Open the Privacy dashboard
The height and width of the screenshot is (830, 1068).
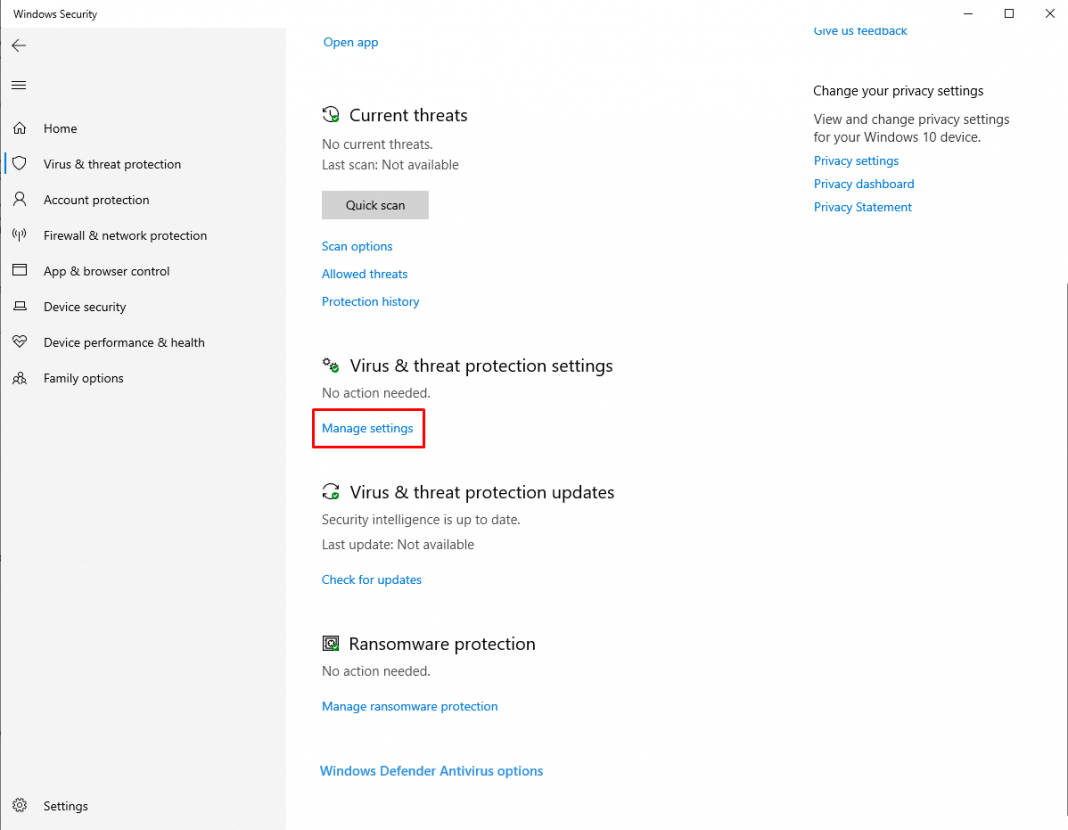[863, 184]
